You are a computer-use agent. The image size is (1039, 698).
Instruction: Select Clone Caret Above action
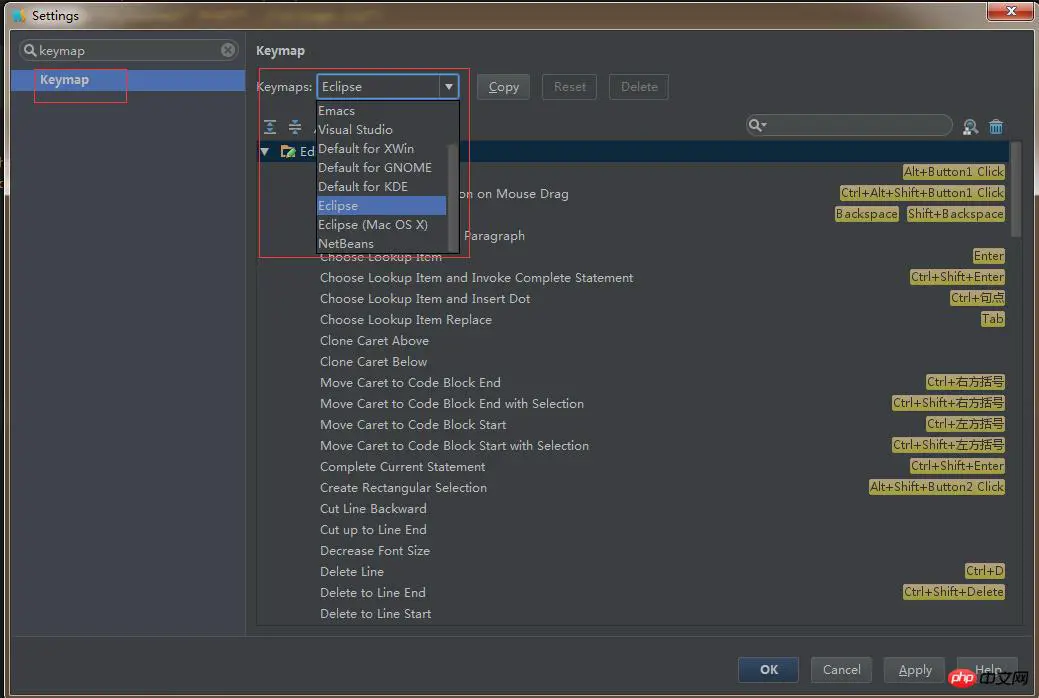pos(374,341)
